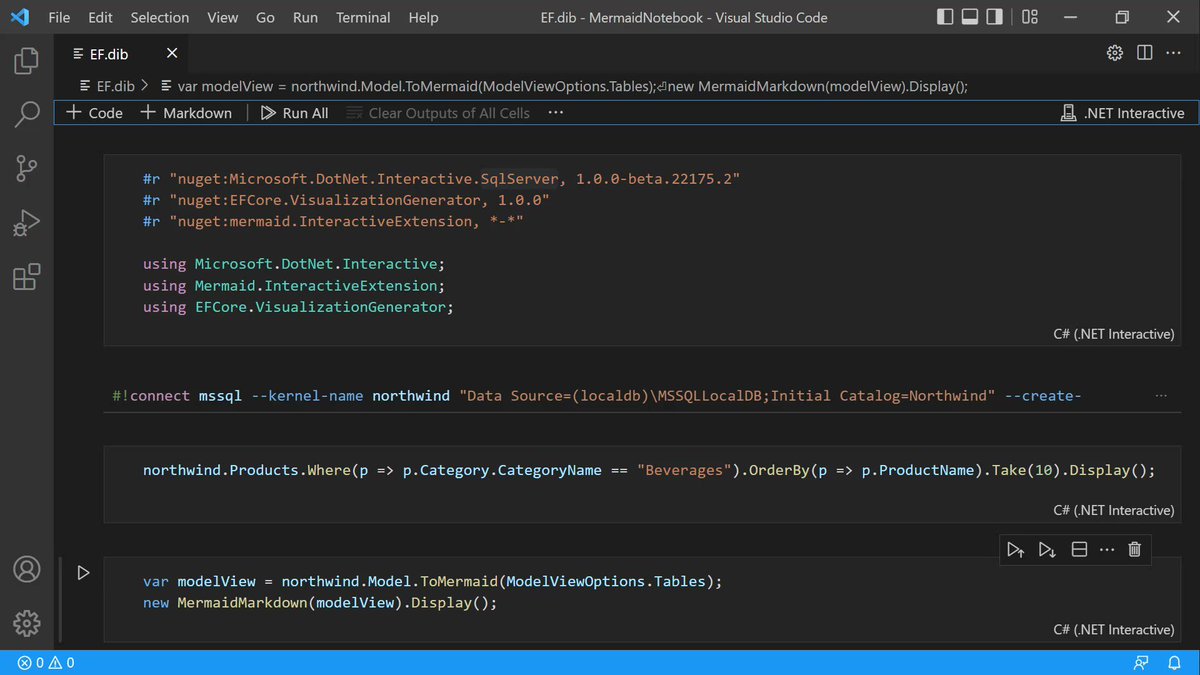Open the View menu
Viewport: 1200px width, 675px height.
(x=223, y=17)
